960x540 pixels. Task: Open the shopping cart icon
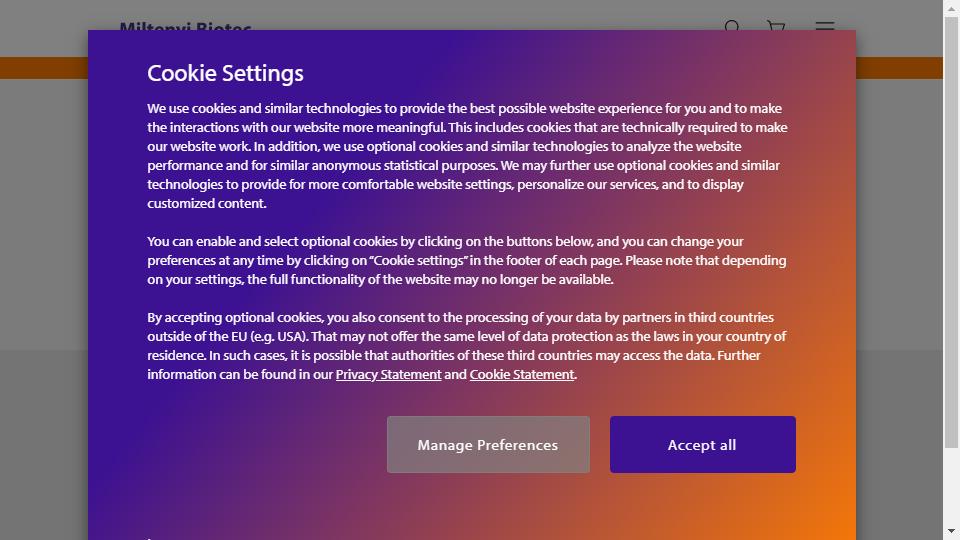tap(776, 26)
